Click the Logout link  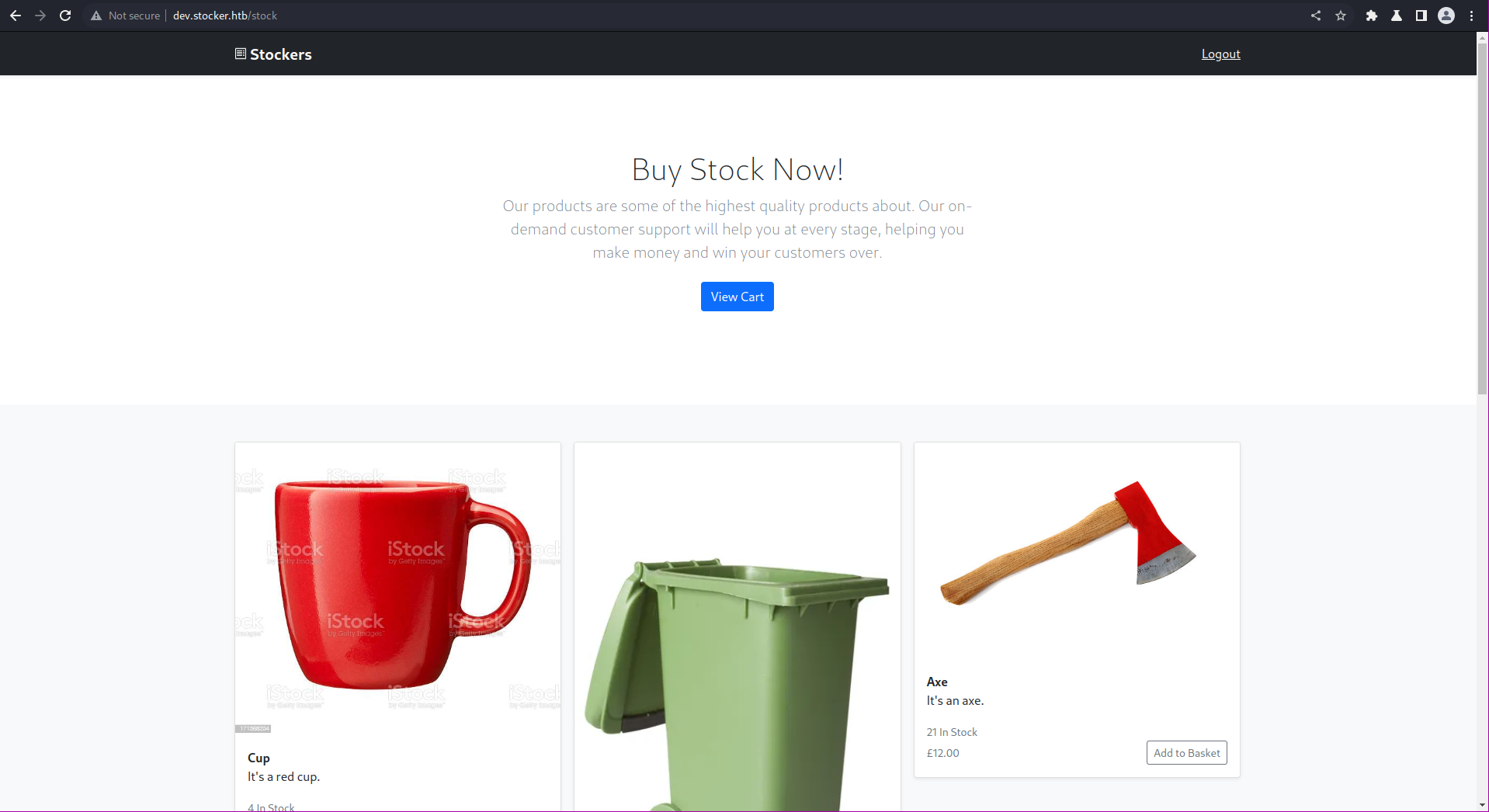tap(1221, 54)
